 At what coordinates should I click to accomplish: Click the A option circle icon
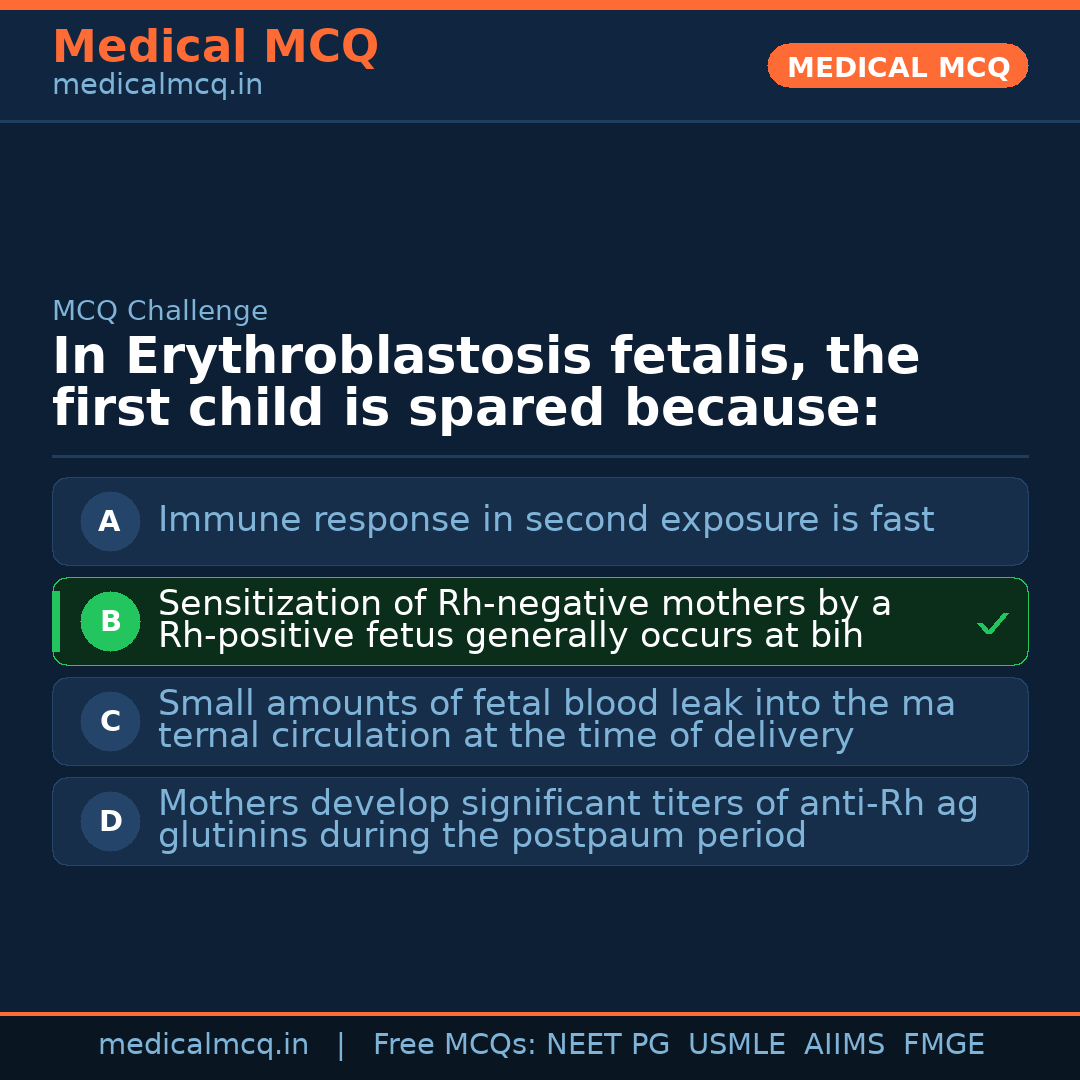click(x=110, y=521)
